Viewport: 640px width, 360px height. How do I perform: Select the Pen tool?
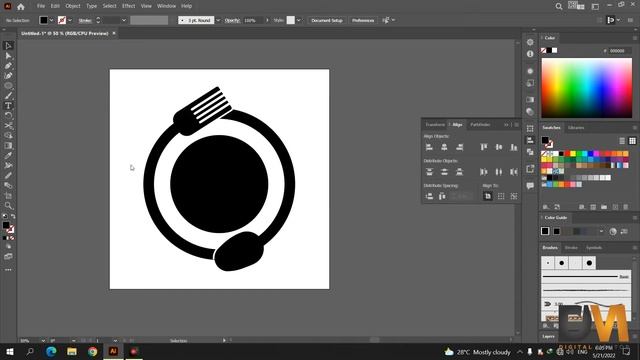pyautogui.click(x=8, y=66)
